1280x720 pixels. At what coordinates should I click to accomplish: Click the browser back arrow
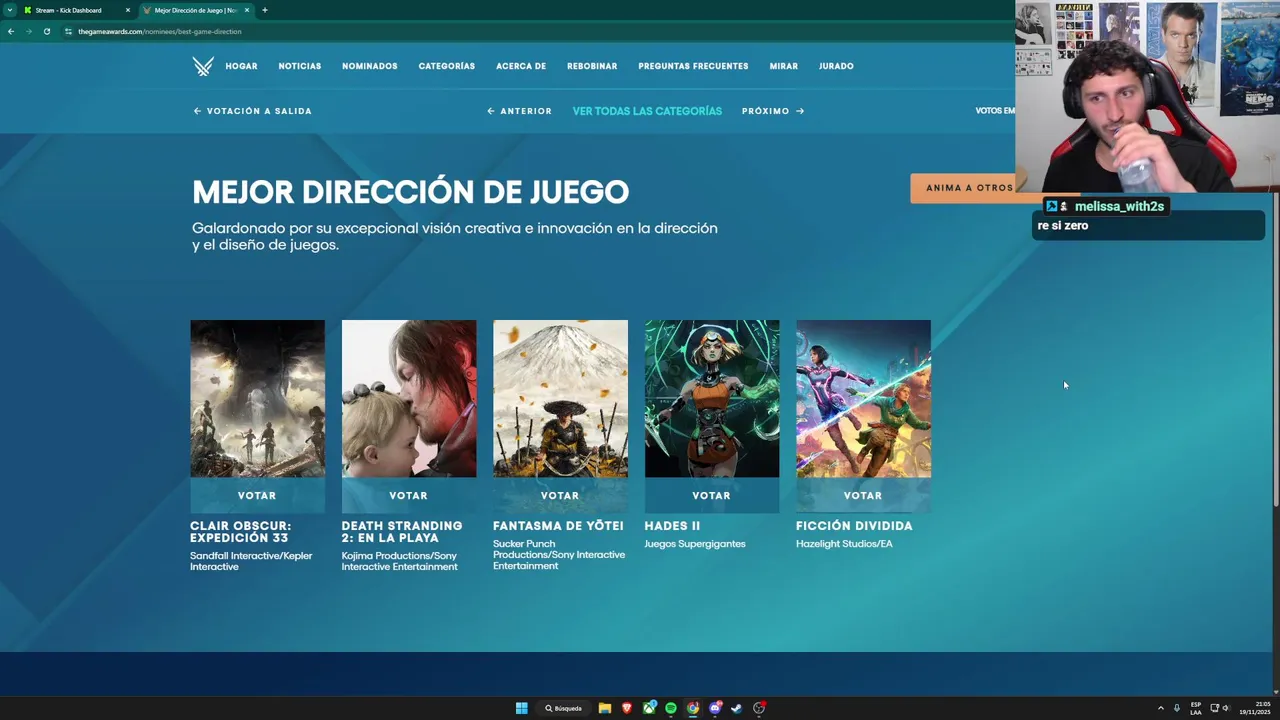(x=11, y=31)
